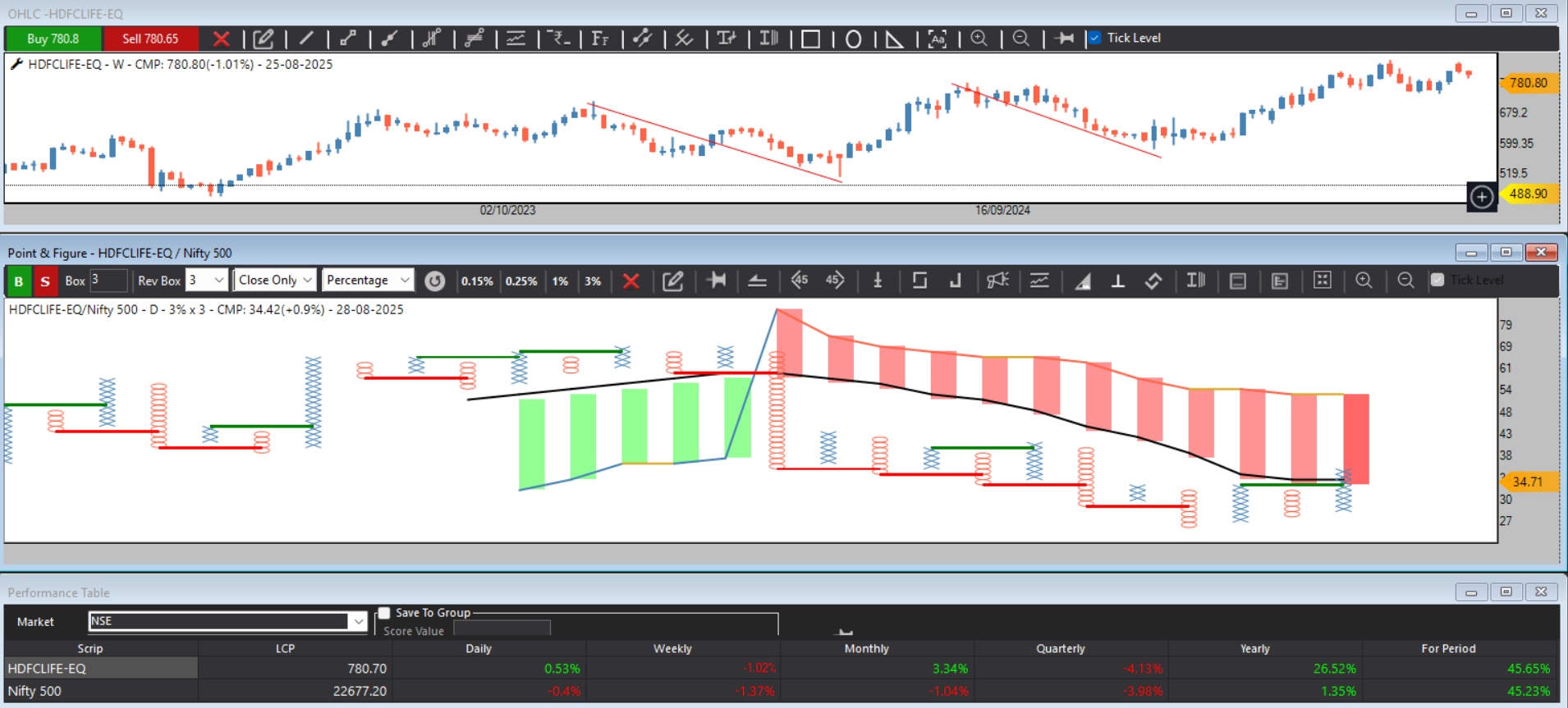This screenshot has height=708, width=1568.
Task: Sort by the For Period column header
Action: [1448, 648]
